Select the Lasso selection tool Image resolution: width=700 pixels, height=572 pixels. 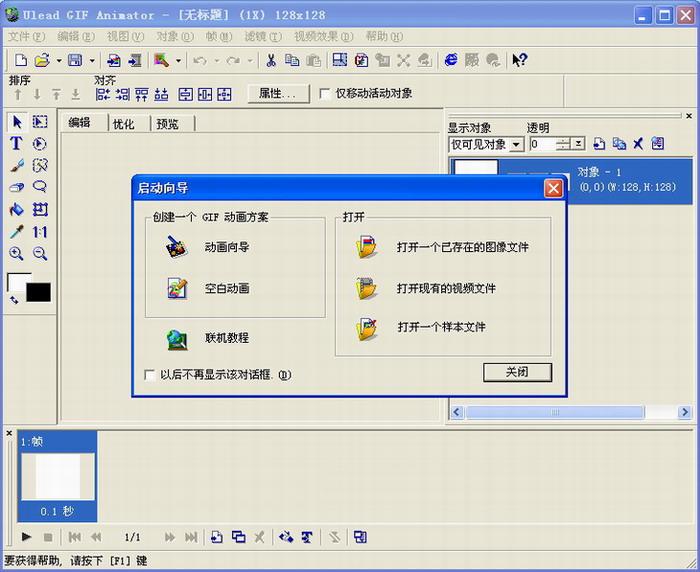[40, 187]
